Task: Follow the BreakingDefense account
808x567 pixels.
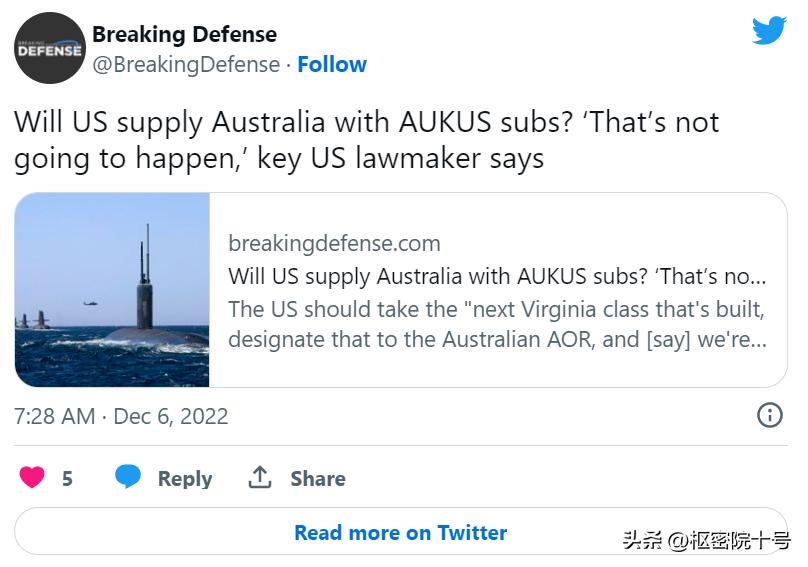Action: [332, 64]
